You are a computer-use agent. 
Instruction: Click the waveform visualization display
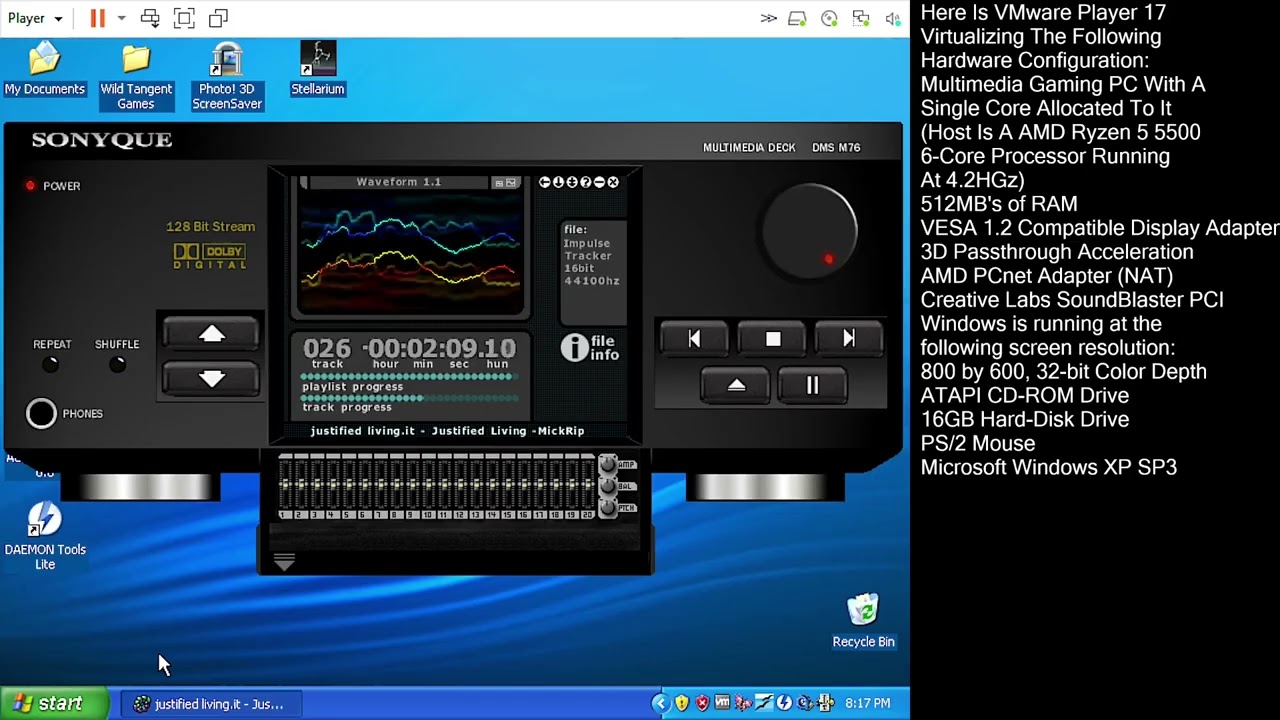coord(410,251)
